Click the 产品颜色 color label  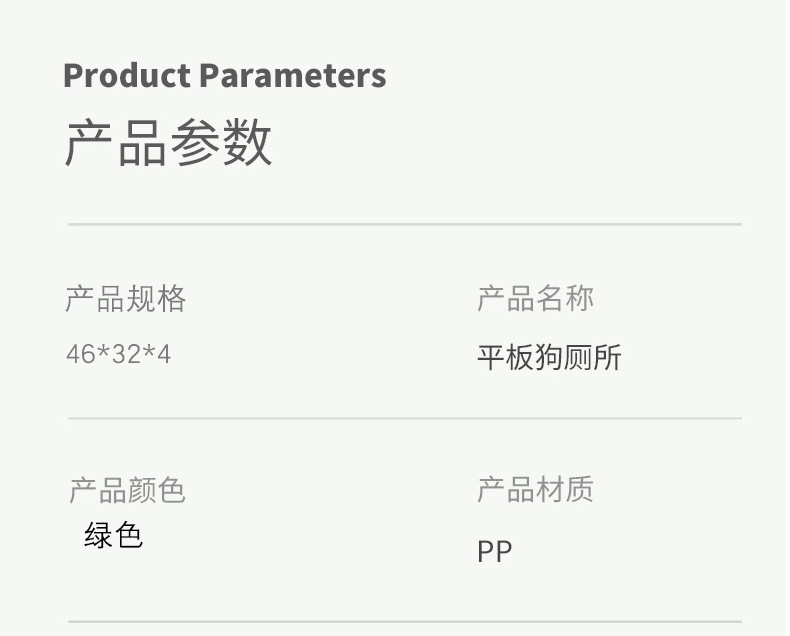coord(127,490)
